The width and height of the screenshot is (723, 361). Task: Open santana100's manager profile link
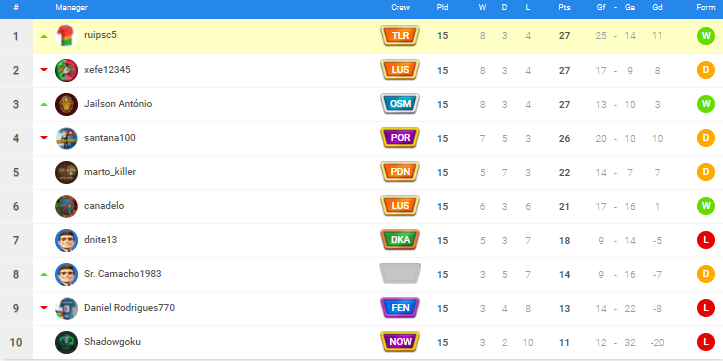[110, 137]
